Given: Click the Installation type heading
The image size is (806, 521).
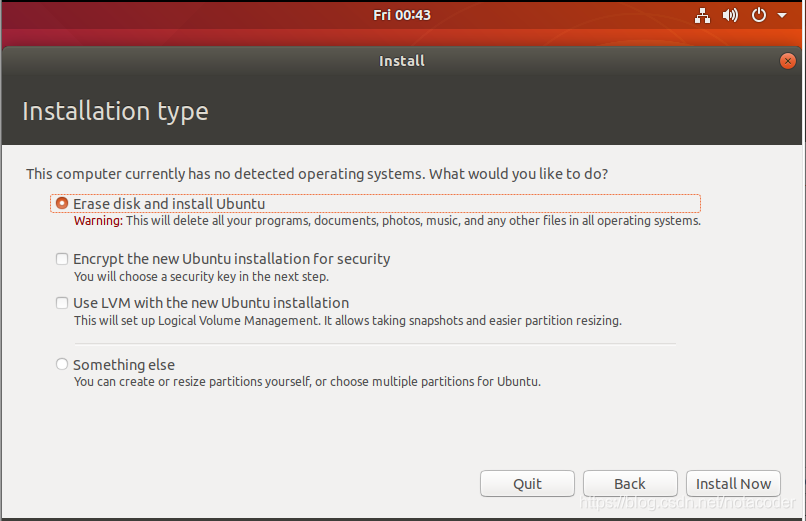Looking at the screenshot, I should 116,111.
